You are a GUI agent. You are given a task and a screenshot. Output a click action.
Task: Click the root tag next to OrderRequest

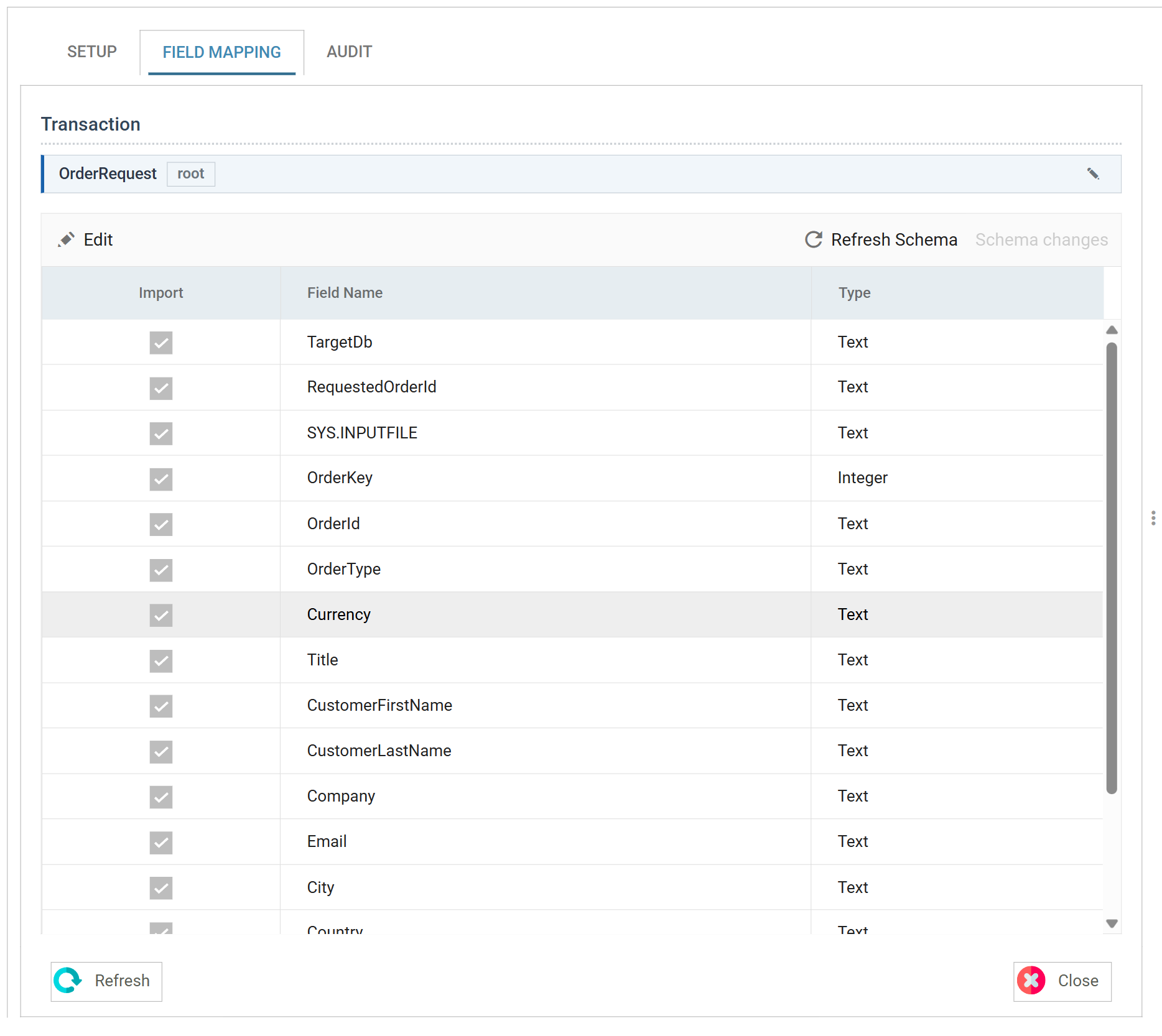190,173
